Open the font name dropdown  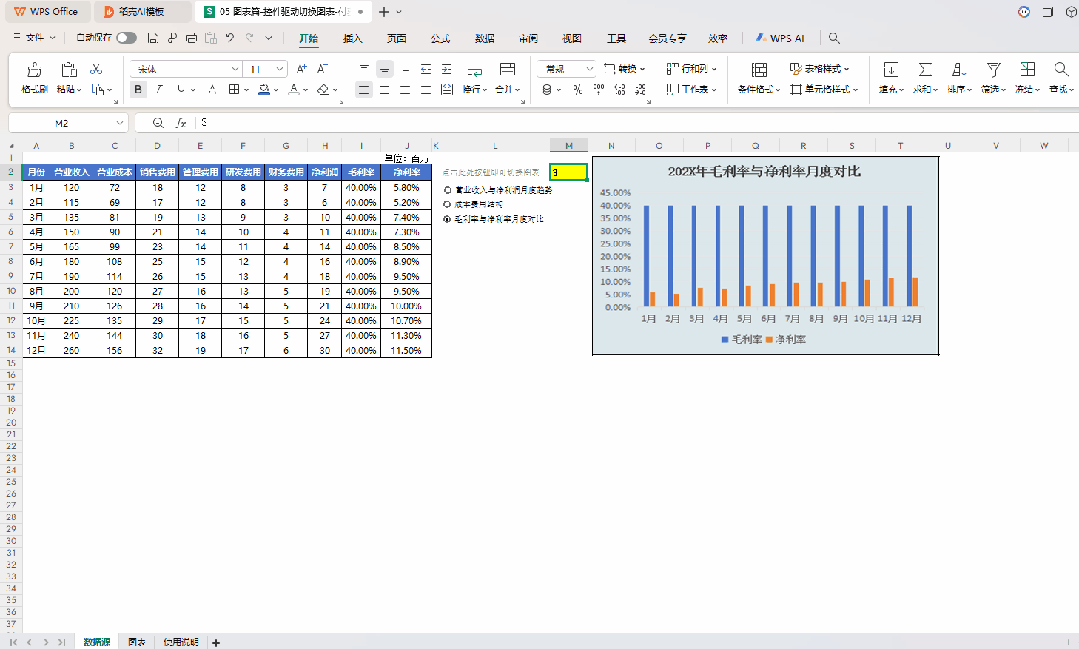pyautogui.click(x=235, y=69)
